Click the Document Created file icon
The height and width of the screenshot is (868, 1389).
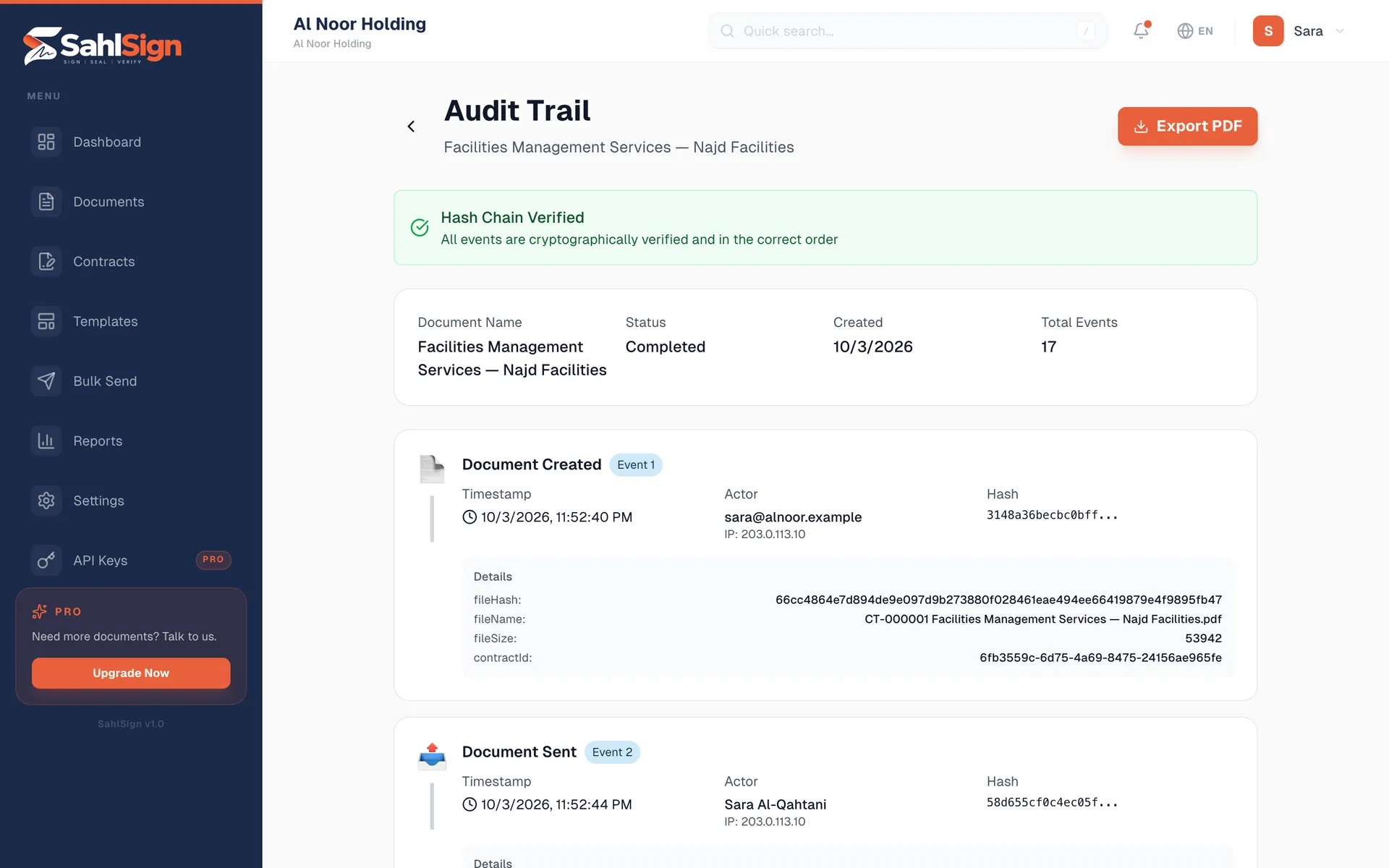(x=432, y=469)
